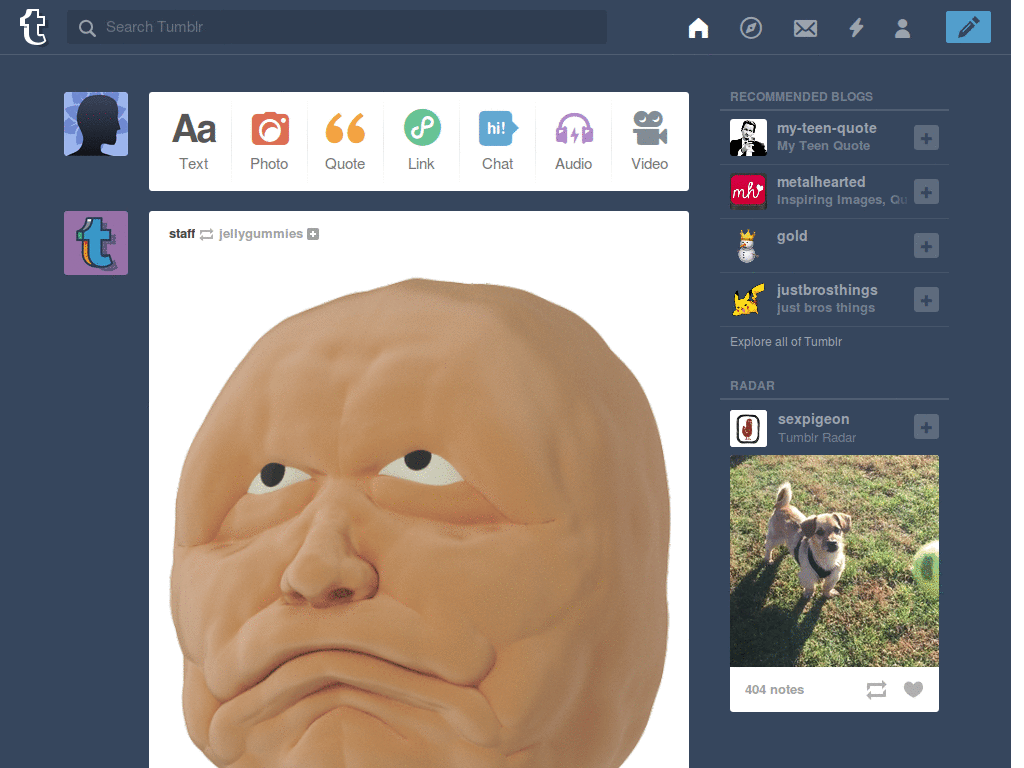The image size is (1024, 768).
Task: Click your silhouette avatar next to post bar
Action: [96, 124]
